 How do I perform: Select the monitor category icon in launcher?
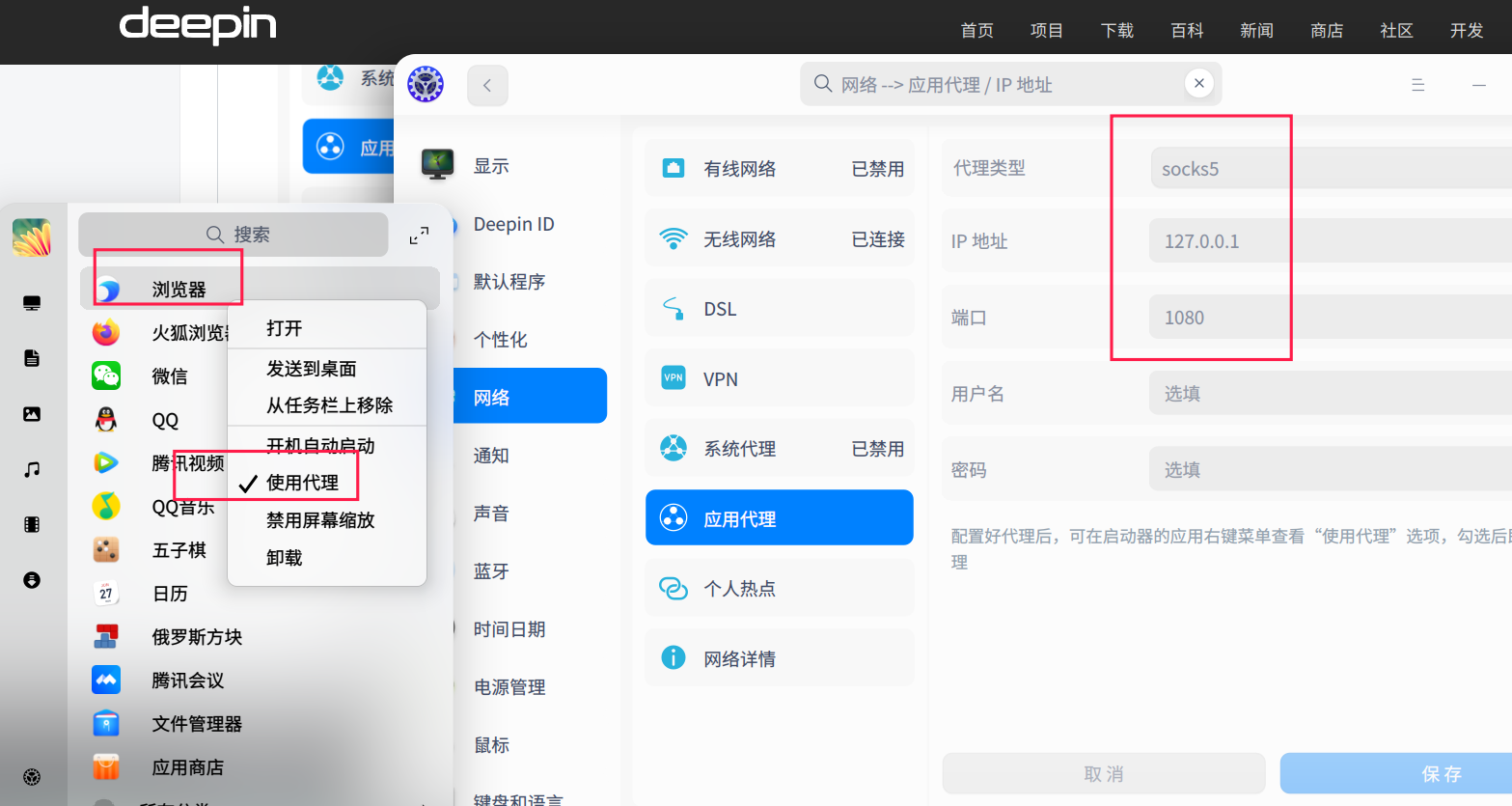click(32, 304)
